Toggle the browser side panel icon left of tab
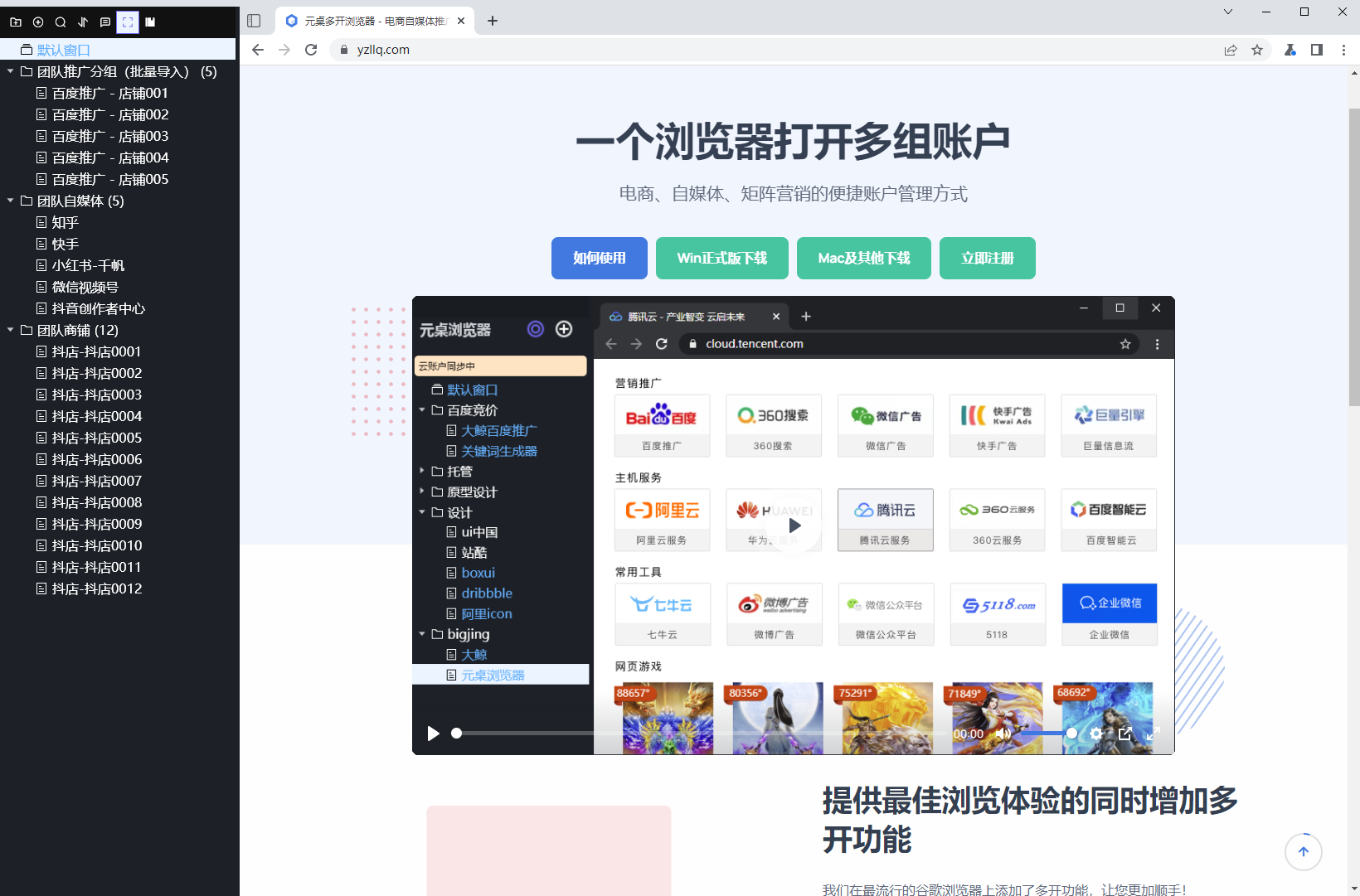The height and width of the screenshot is (896, 1360). [254, 21]
